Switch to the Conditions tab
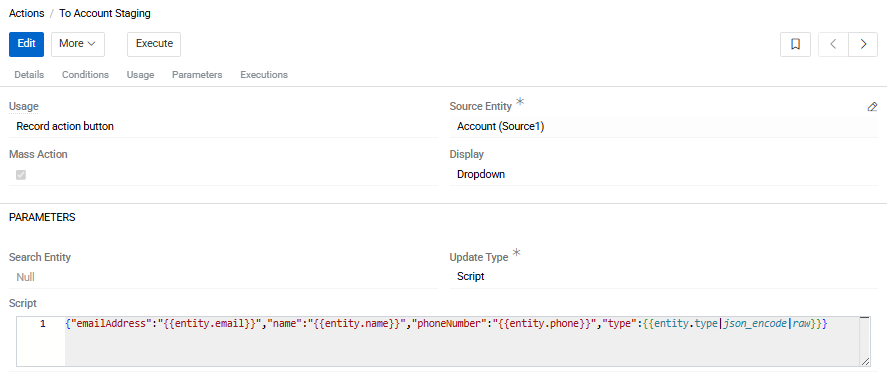Screen dimensions: 887x374 (85, 75)
